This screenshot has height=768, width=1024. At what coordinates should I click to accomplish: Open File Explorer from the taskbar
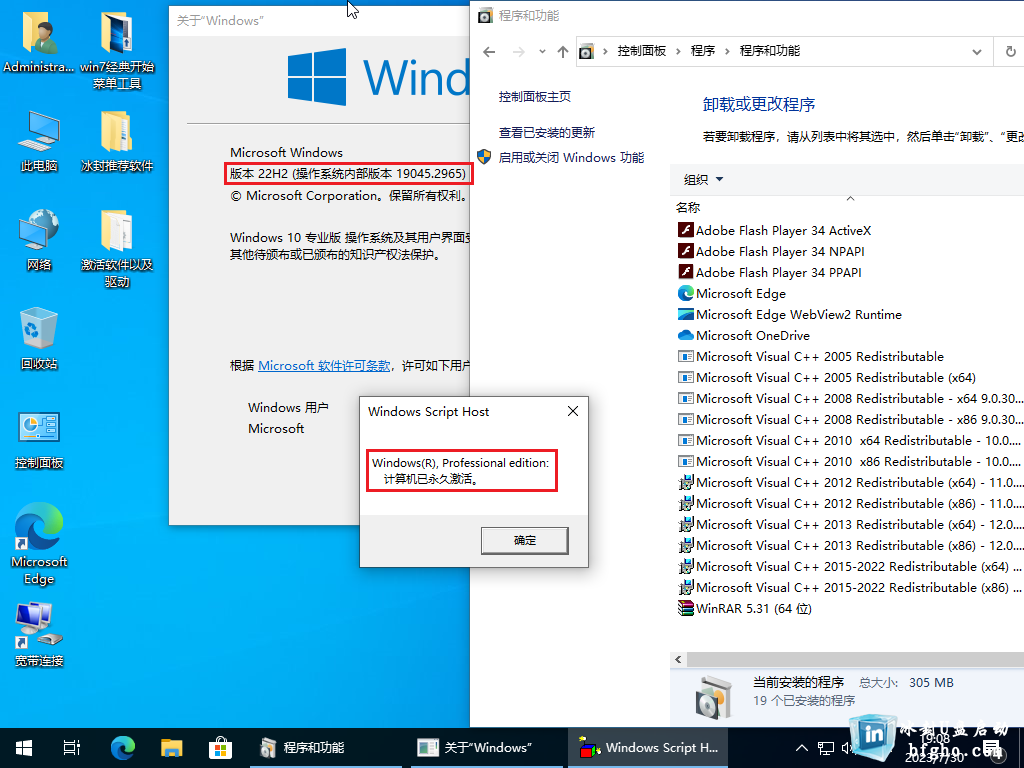pyautogui.click(x=172, y=747)
